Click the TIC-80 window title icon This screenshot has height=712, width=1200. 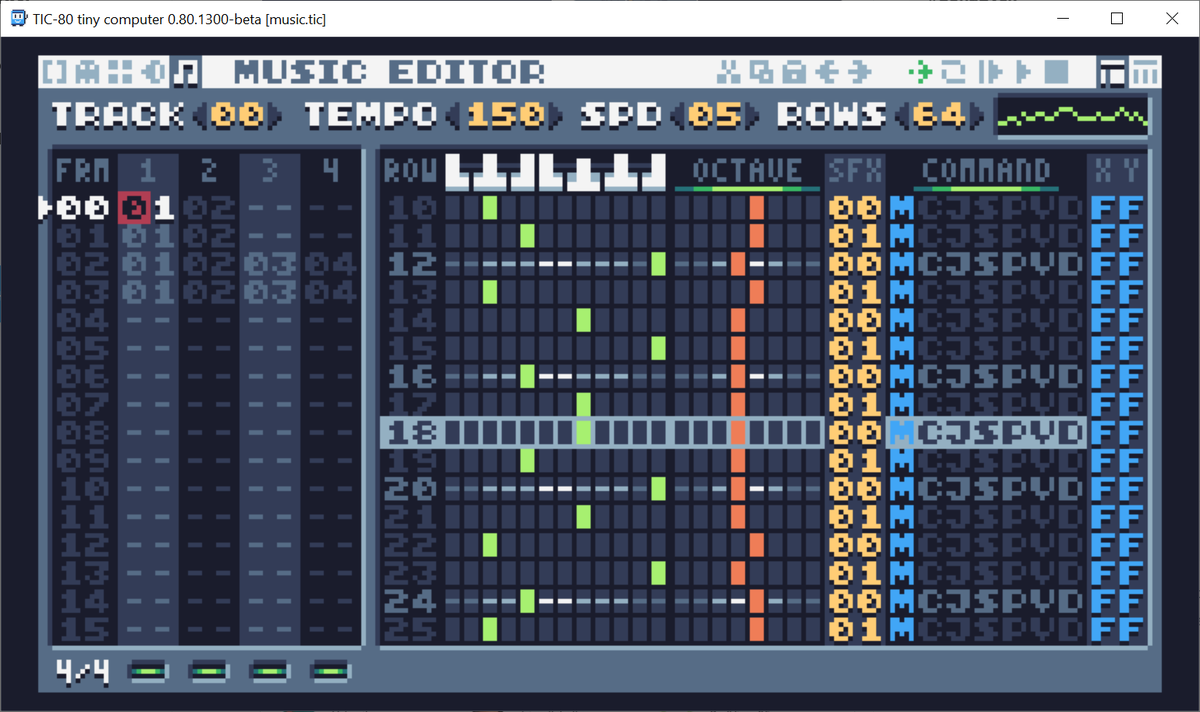coord(18,19)
